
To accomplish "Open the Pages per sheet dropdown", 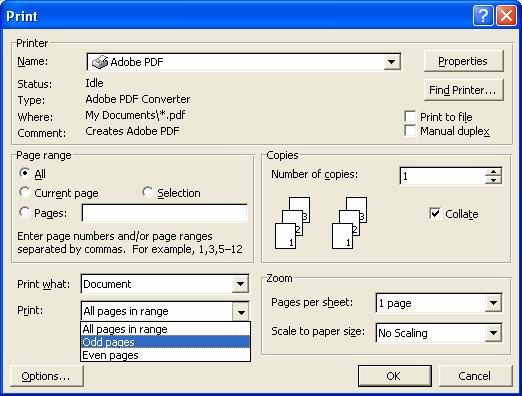I will click(x=493, y=303).
